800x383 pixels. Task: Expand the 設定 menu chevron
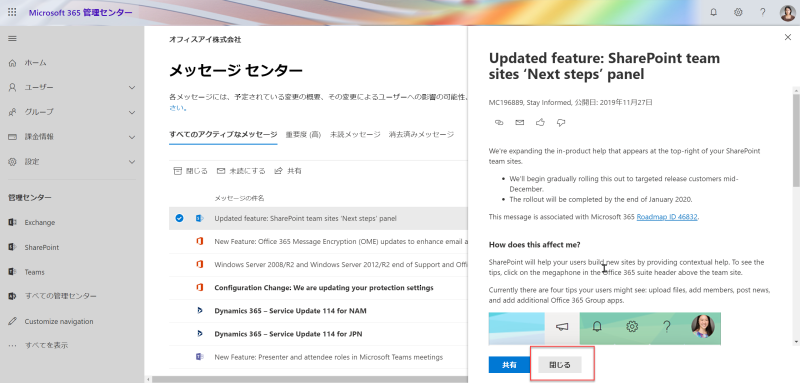click(132, 162)
